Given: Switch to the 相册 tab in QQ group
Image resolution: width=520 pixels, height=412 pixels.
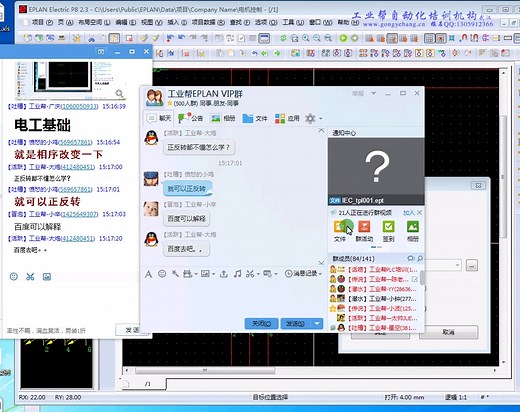Looking at the screenshot, I should tap(223, 118).
